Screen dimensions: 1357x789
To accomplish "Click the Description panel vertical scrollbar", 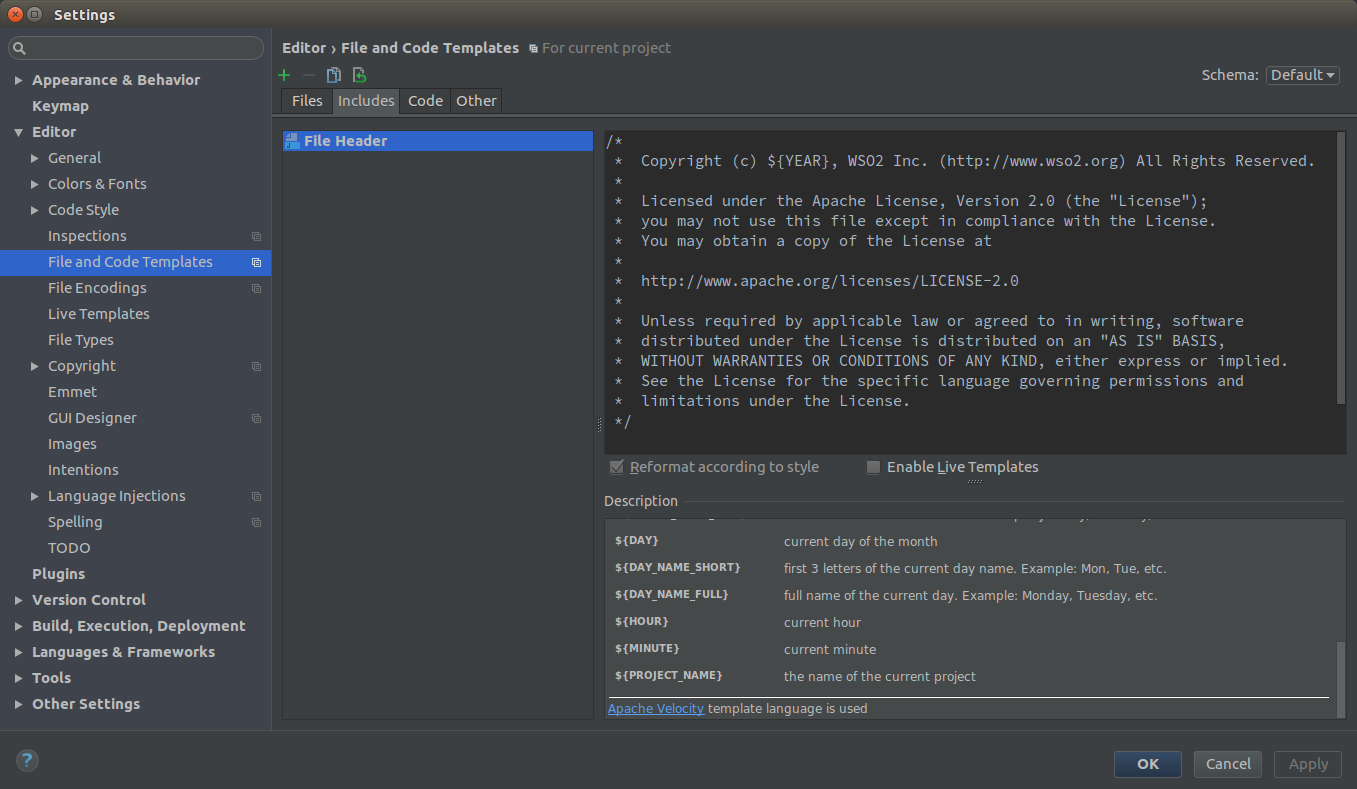I will point(1341,679).
